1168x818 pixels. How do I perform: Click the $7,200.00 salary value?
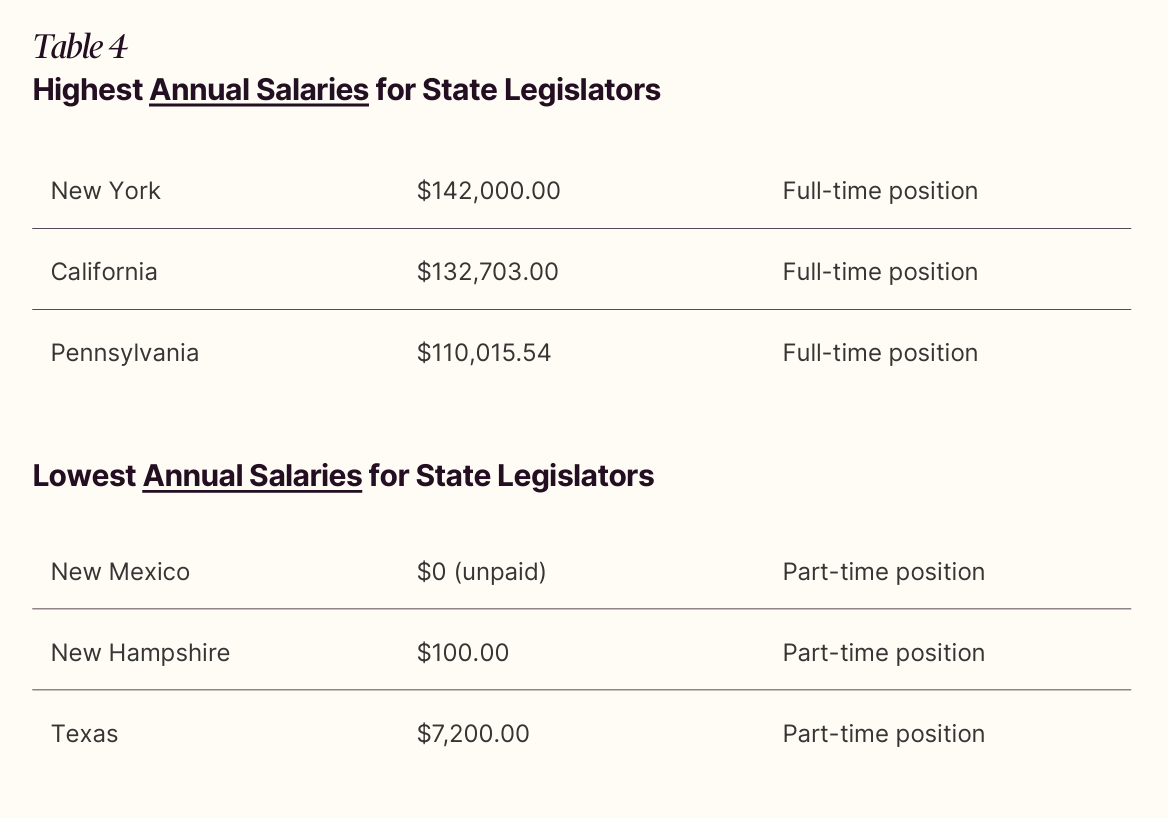(x=473, y=734)
